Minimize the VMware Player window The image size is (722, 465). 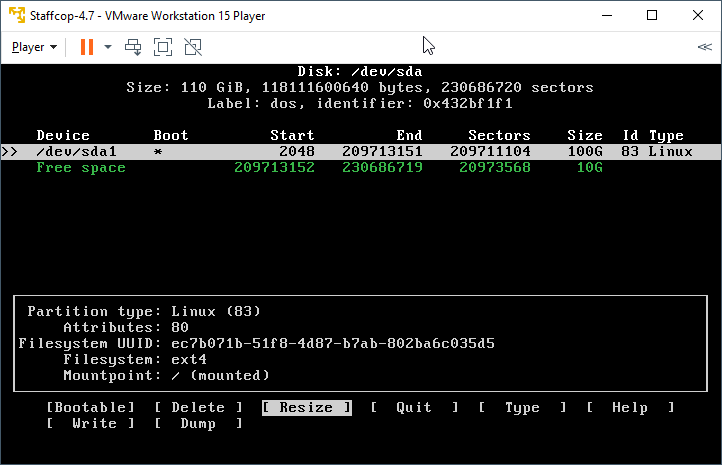[x=607, y=15]
